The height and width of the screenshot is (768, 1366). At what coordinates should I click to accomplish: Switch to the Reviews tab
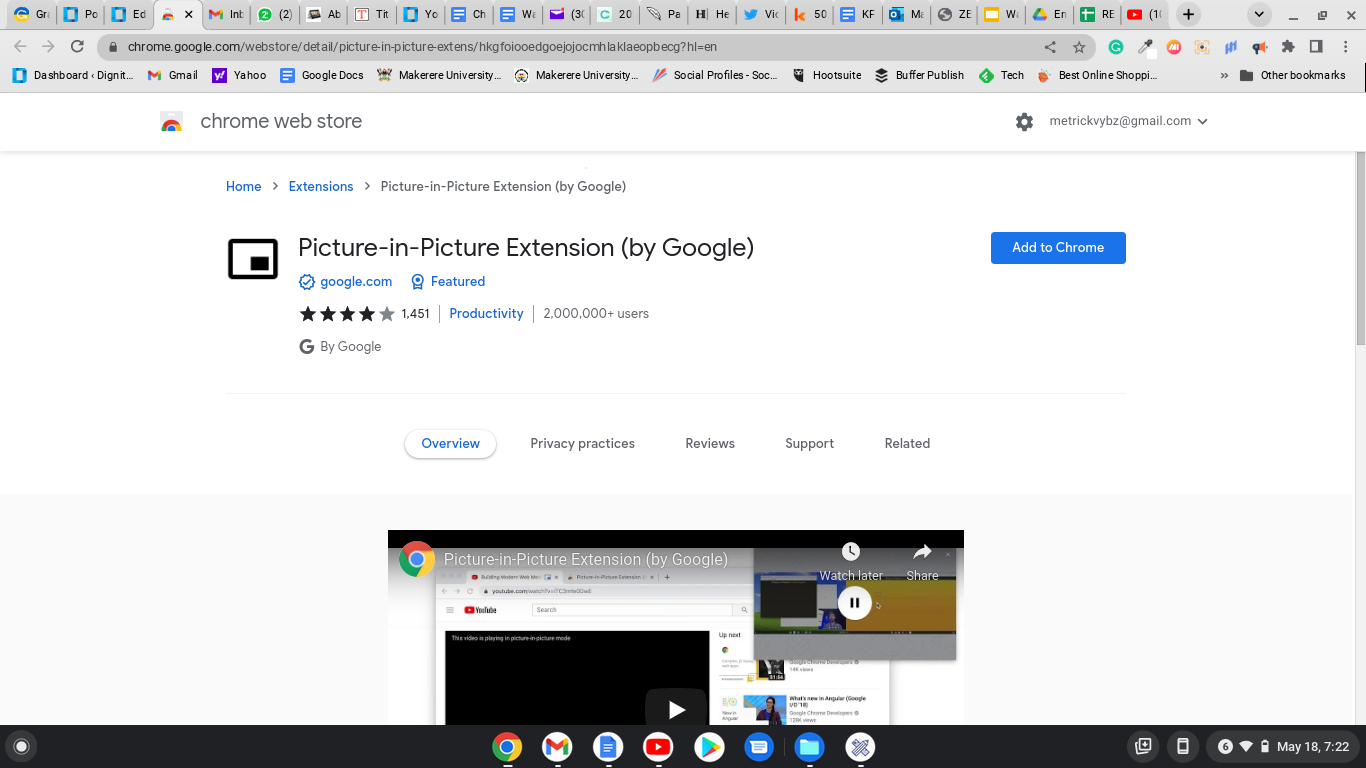(x=710, y=444)
